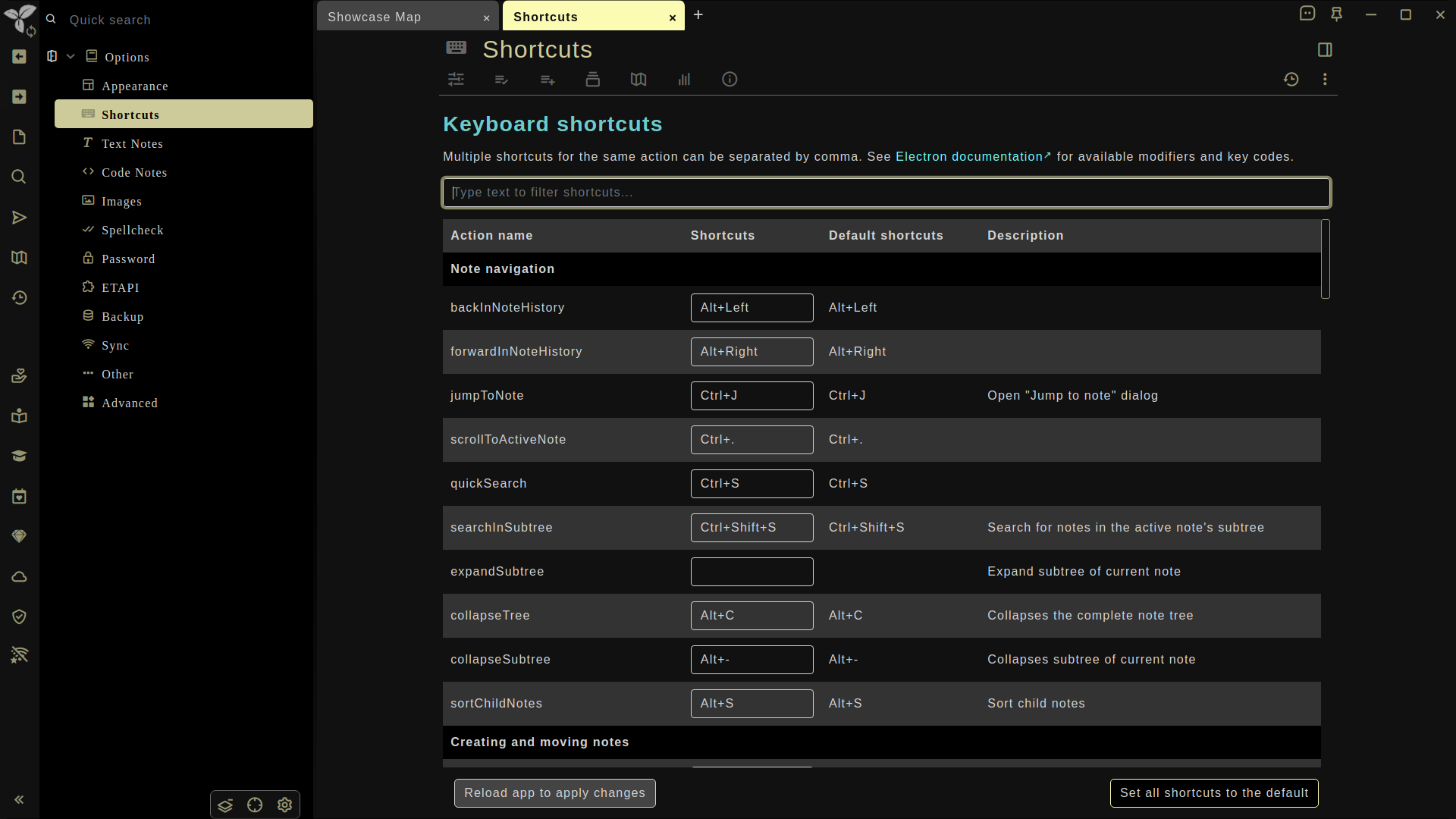Screen dimensions: 1456x819
Task: Open note info ribbon icon
Action: (x=730, y=80)
